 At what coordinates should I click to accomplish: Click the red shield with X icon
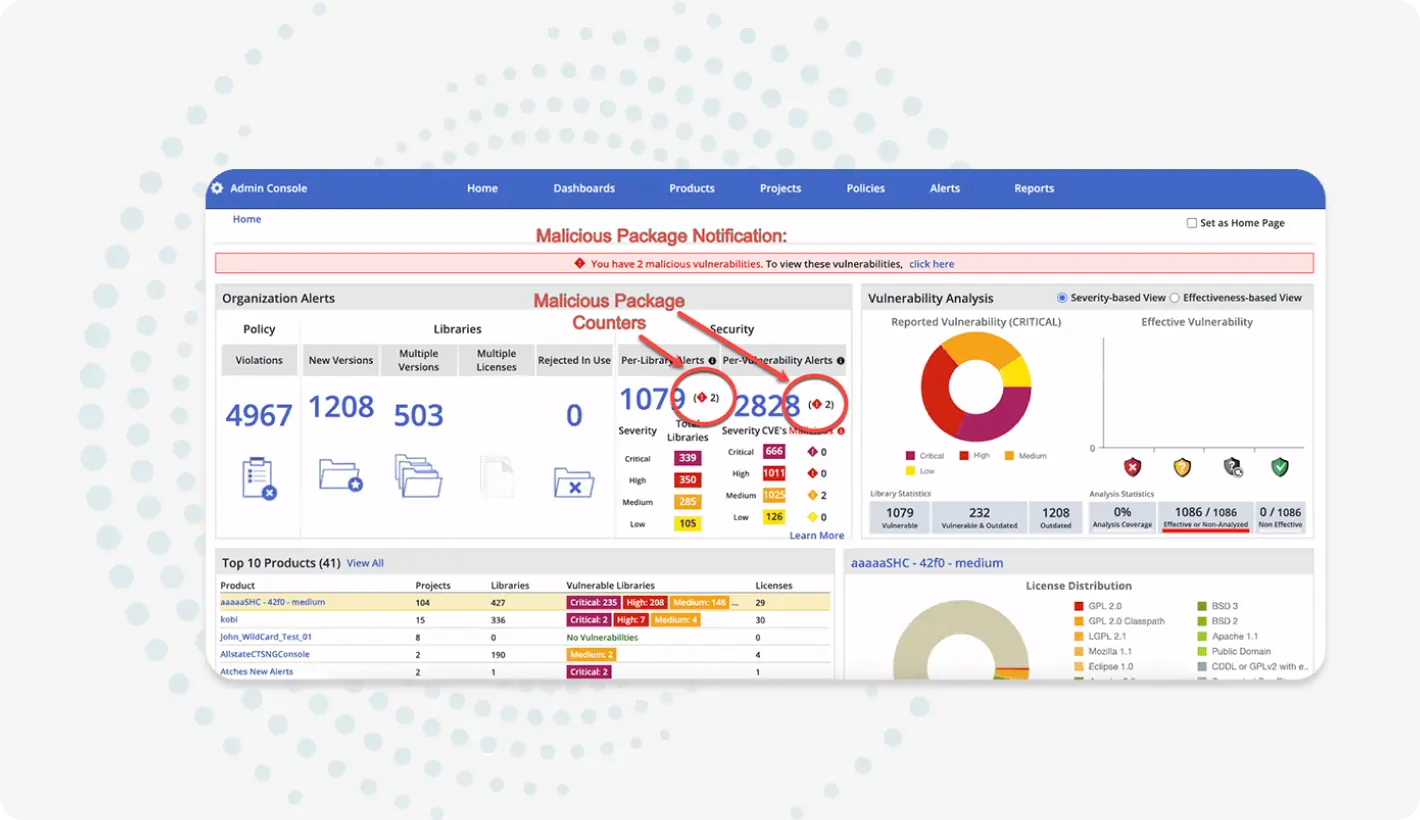click(x=1132, y=467)
